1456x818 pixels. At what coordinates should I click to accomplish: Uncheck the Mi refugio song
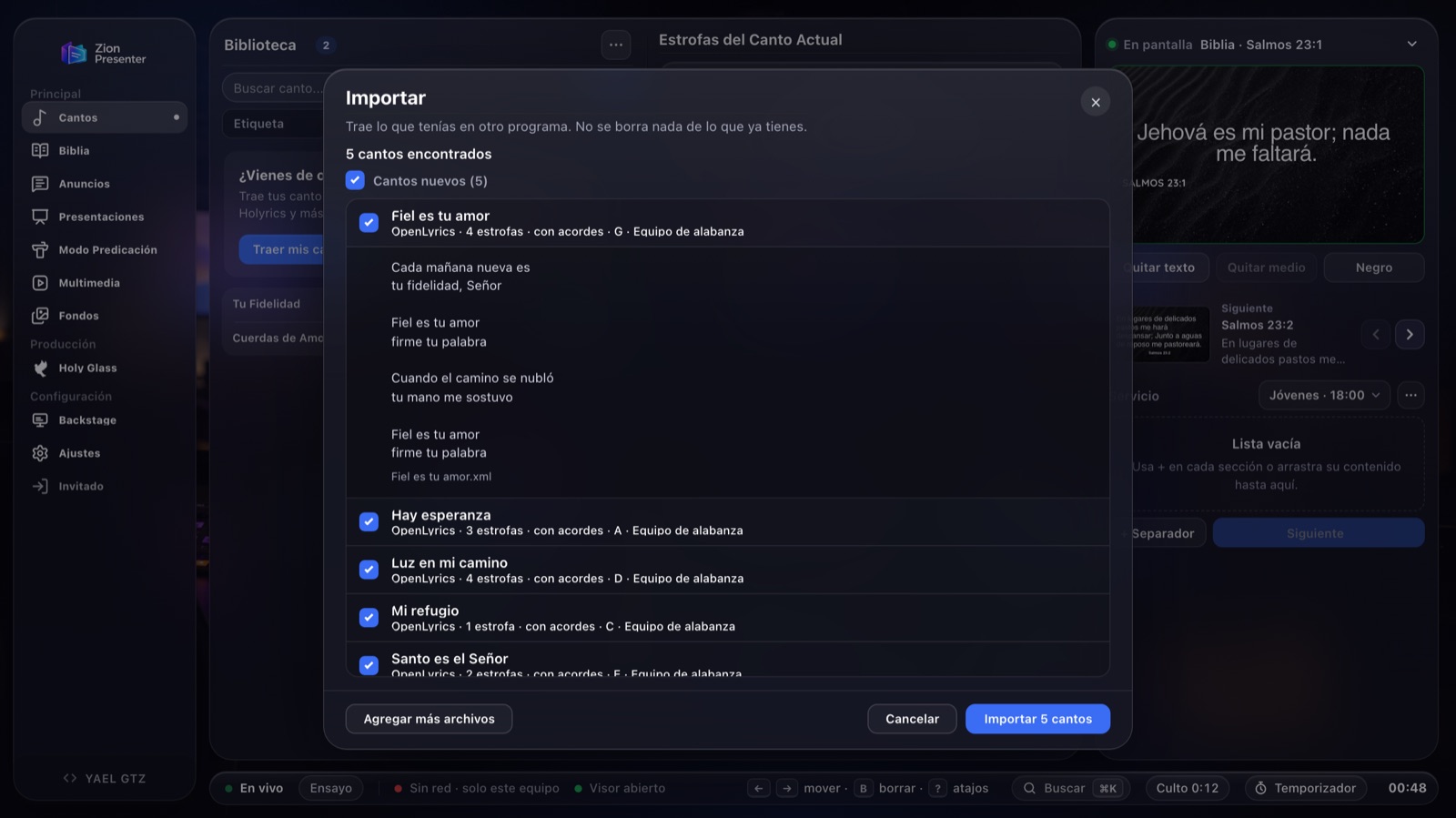pos(369,617)
